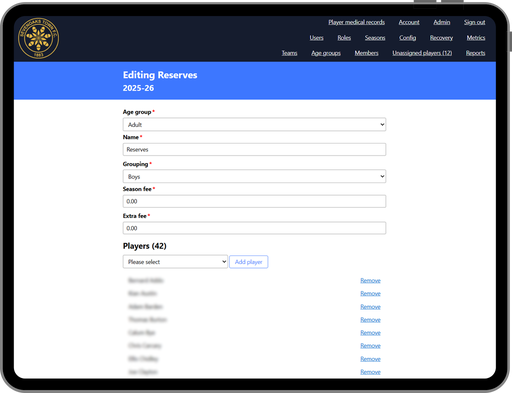Remove the third listed player
This screenshot has width=512, height=393.
(370, 307)
